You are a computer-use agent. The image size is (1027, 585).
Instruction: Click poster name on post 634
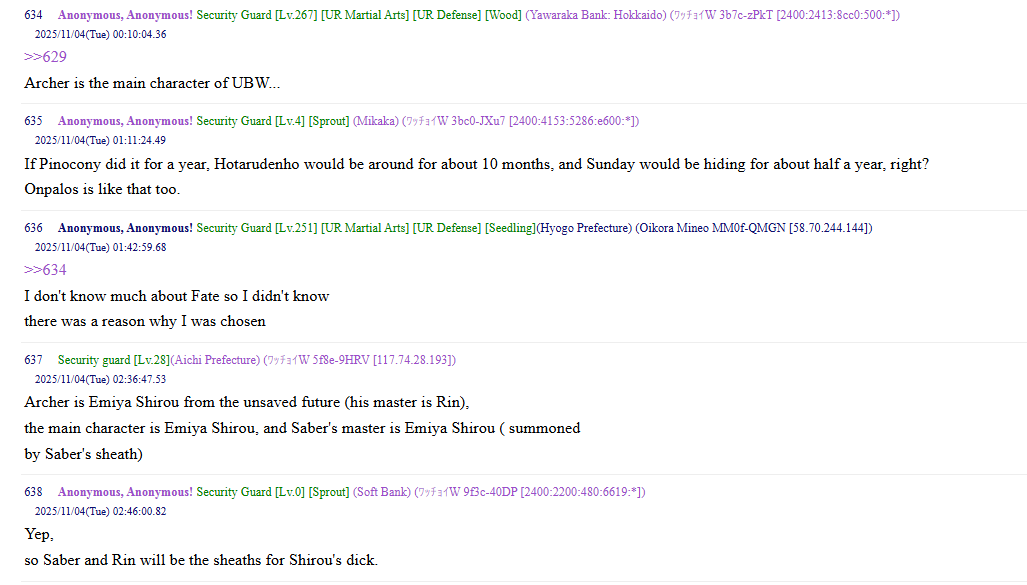pos(125,15)
